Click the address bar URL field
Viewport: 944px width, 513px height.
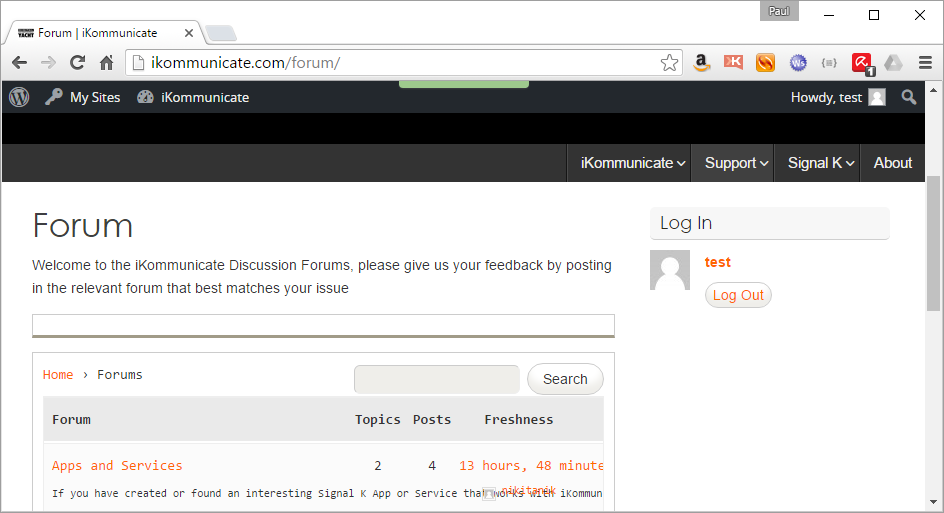pos(403,63)
